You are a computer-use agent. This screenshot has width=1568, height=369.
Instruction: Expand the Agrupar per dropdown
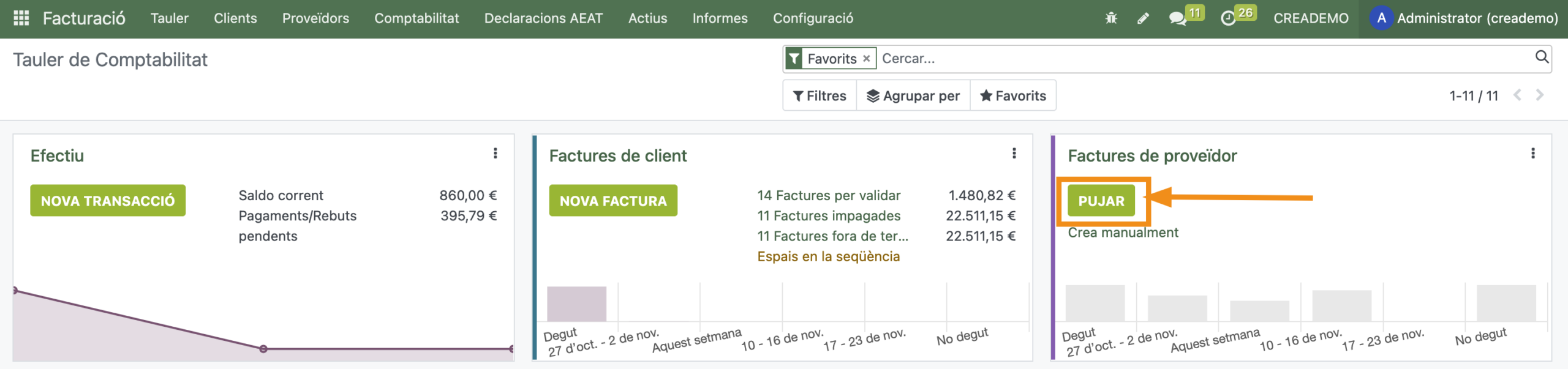913,96
